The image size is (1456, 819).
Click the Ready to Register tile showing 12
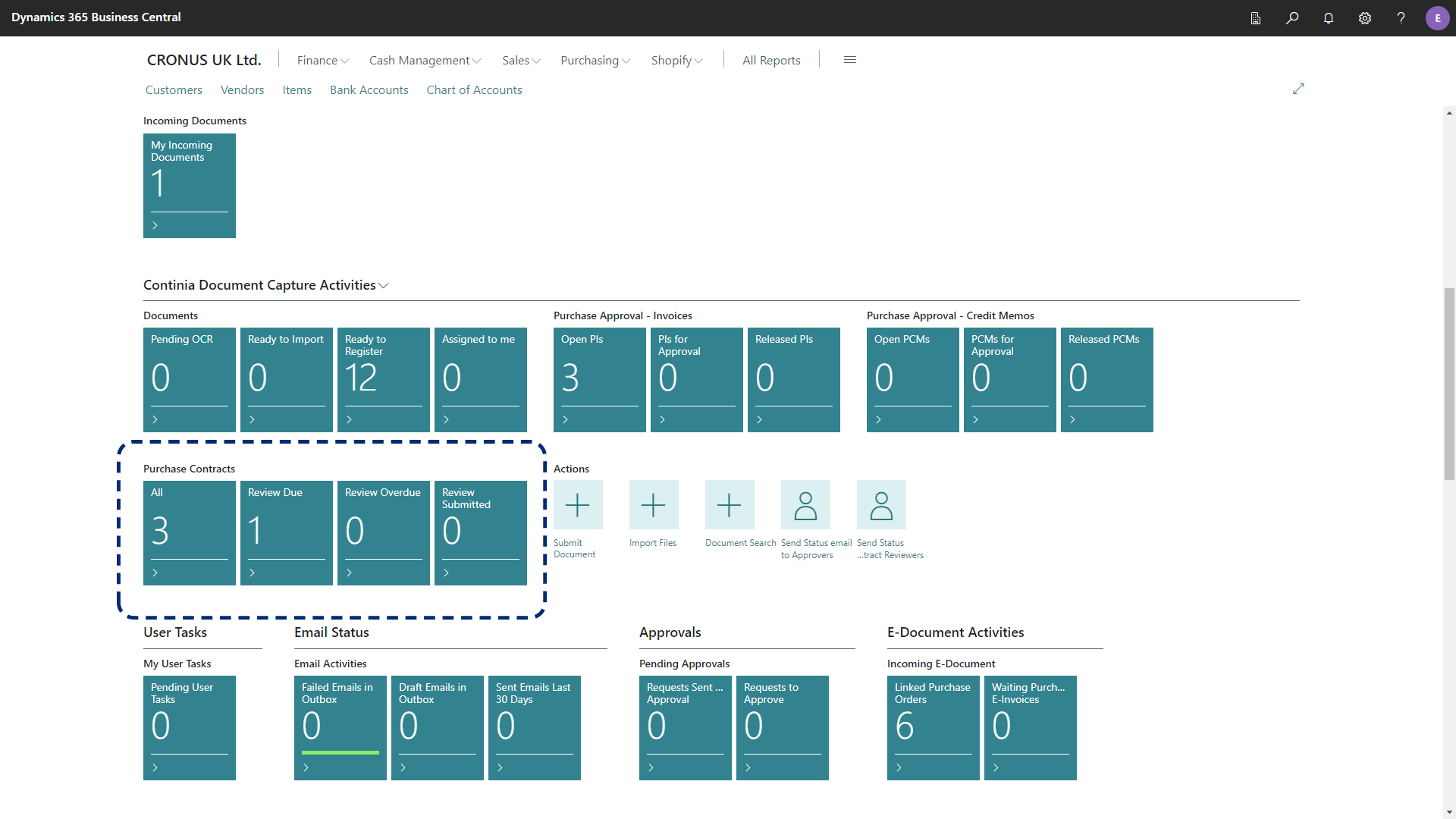coord(383,378)
